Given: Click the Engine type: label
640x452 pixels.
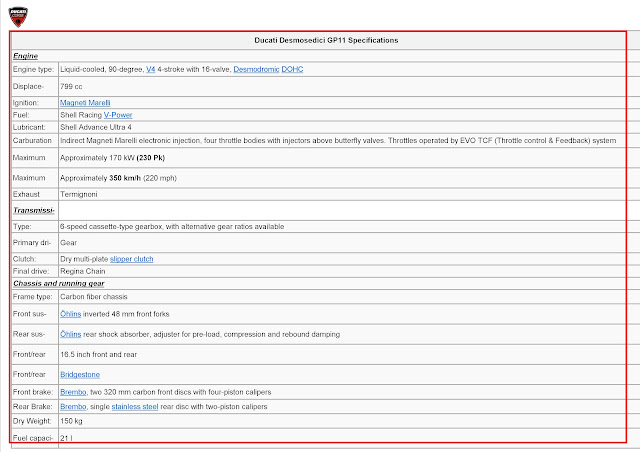Looking at the screenshot, I should pyautogui.click(x=33, y=69).
